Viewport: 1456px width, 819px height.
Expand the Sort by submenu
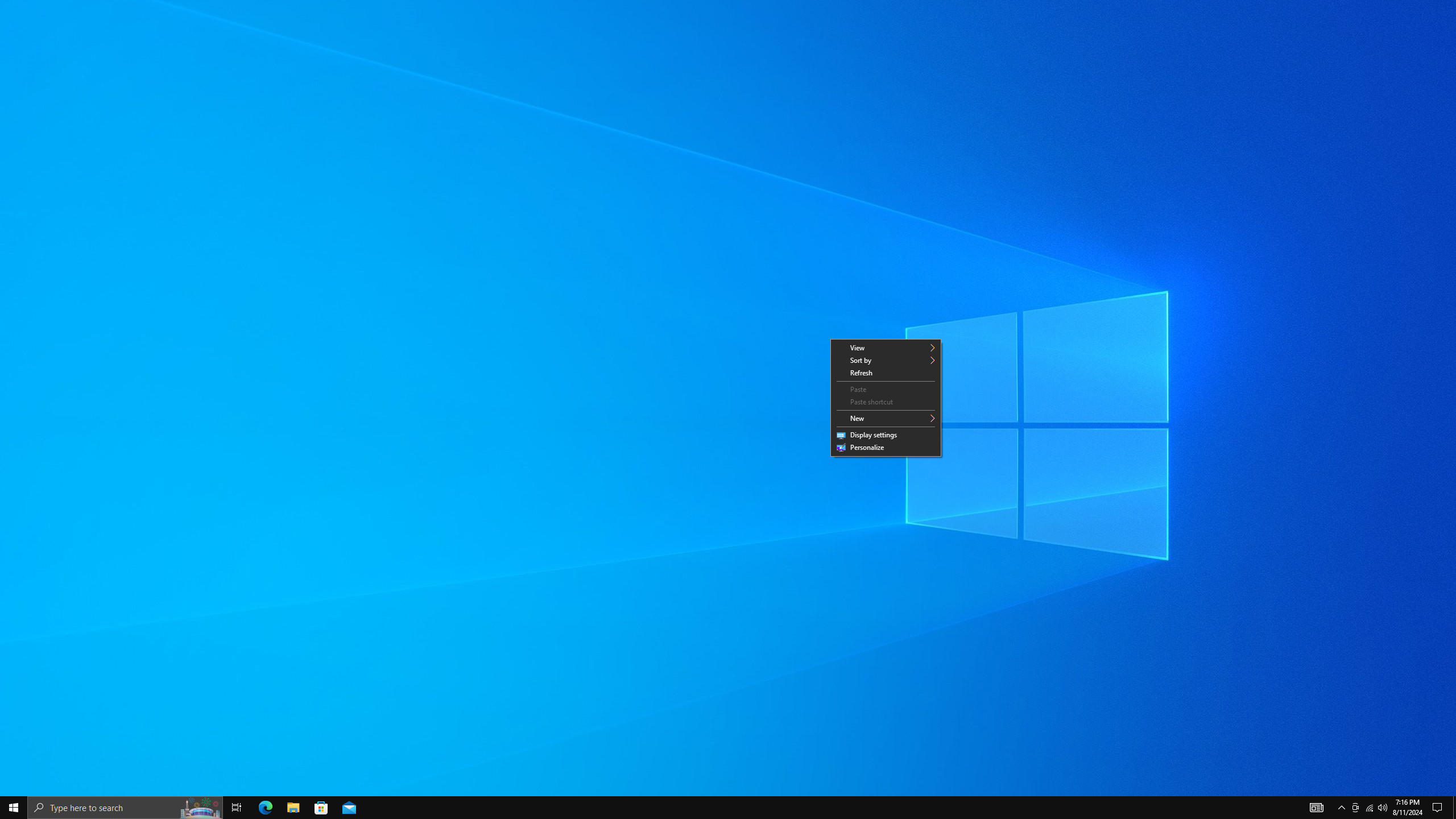[885, 360]
